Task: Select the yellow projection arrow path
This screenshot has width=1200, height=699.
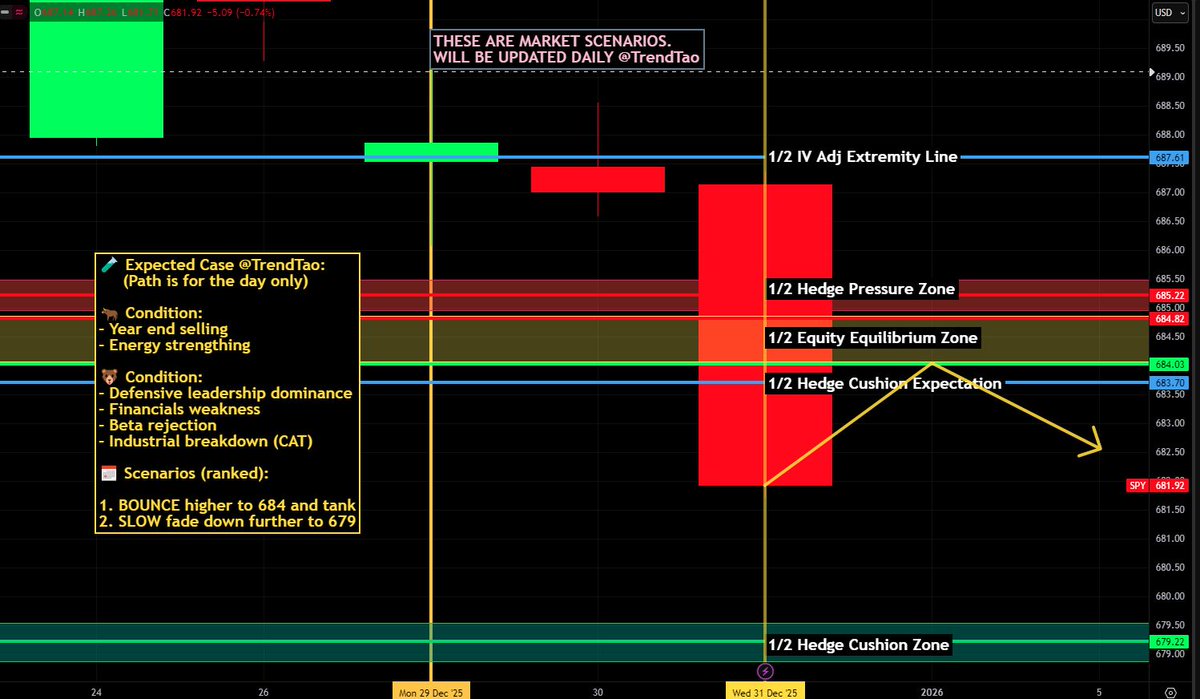Action: pos(932,423)
